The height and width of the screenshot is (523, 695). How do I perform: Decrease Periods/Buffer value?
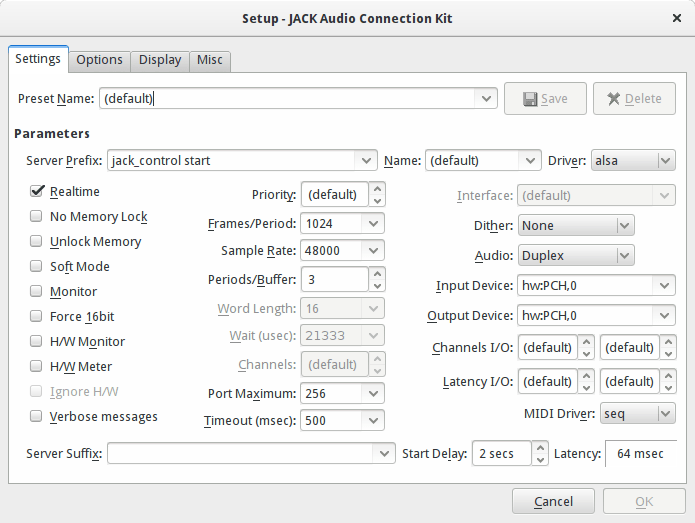[x=377, y=286]
